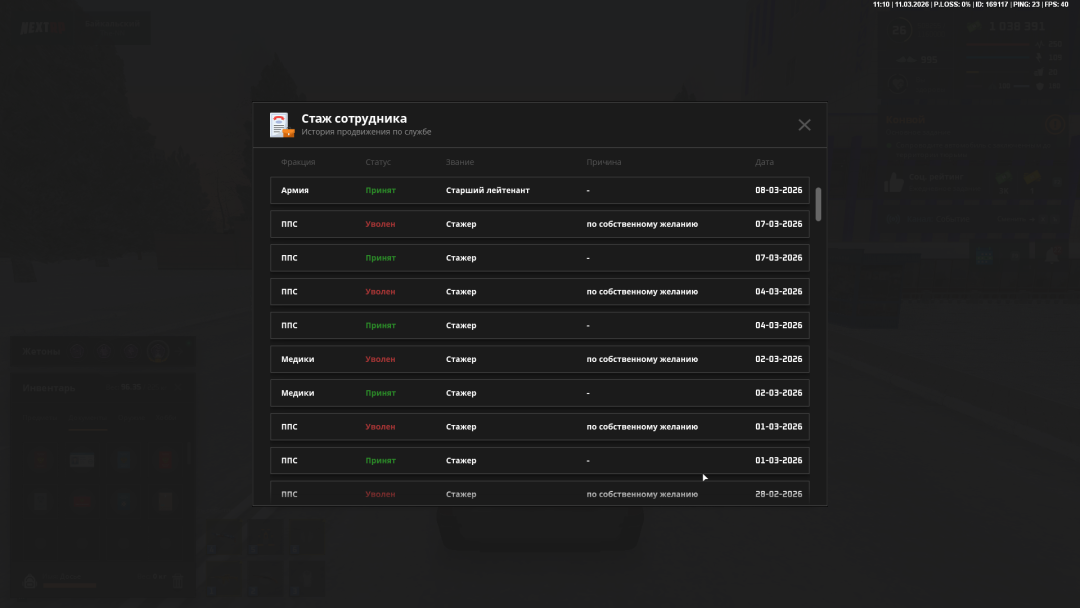Click the inventory weight progress bar
The height and width of the screenshot is (608, 1080).
click(70, 586)
